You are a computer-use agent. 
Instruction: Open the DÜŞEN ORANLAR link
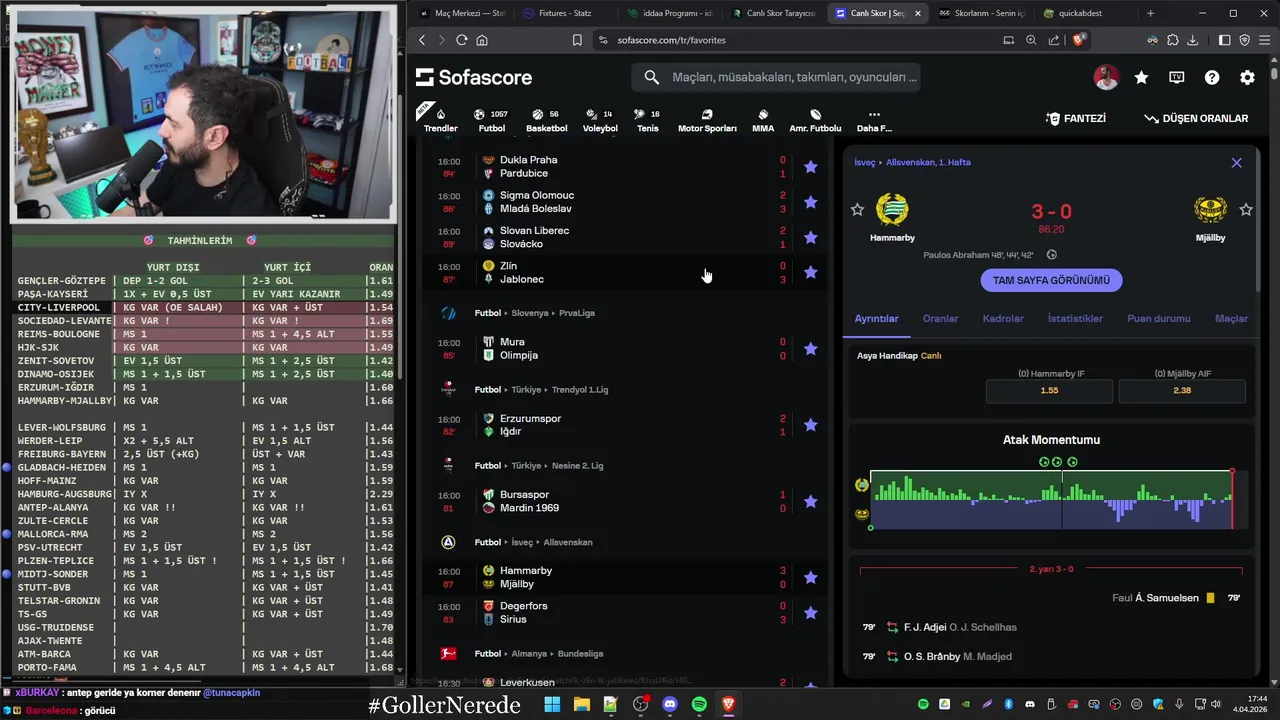(1196, 118)
